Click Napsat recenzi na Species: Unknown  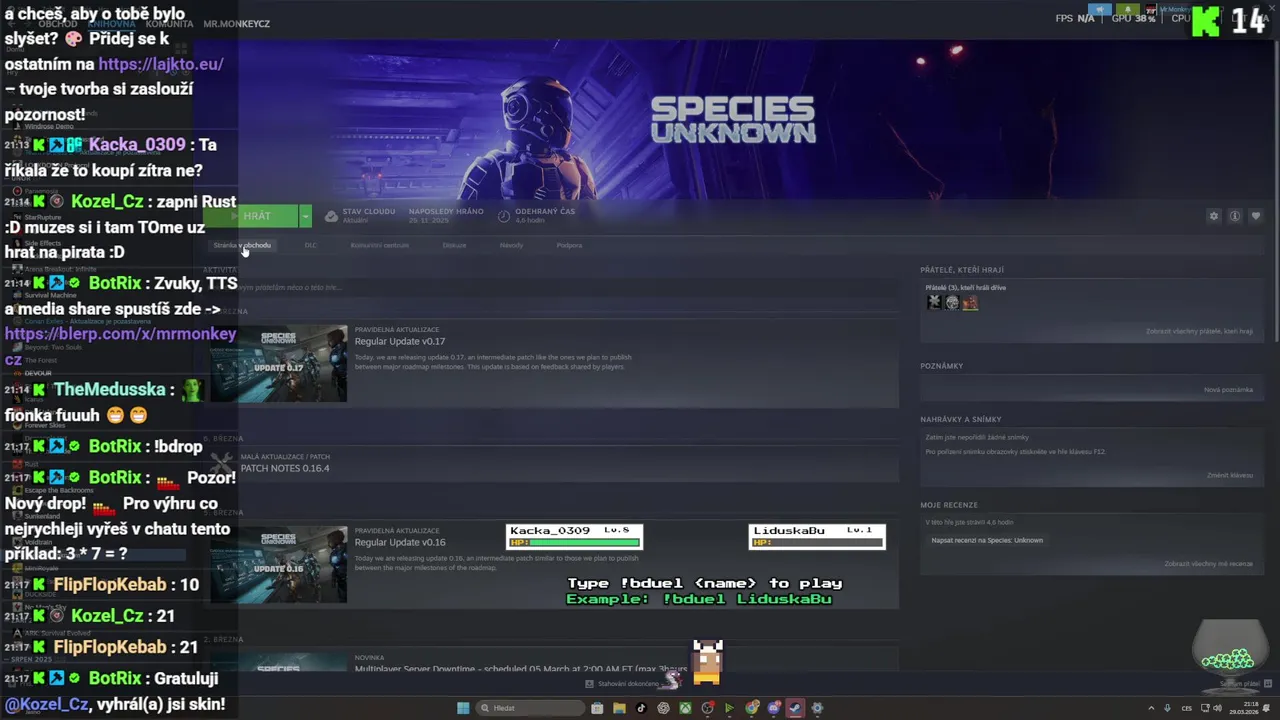click(x=986, y=540)
